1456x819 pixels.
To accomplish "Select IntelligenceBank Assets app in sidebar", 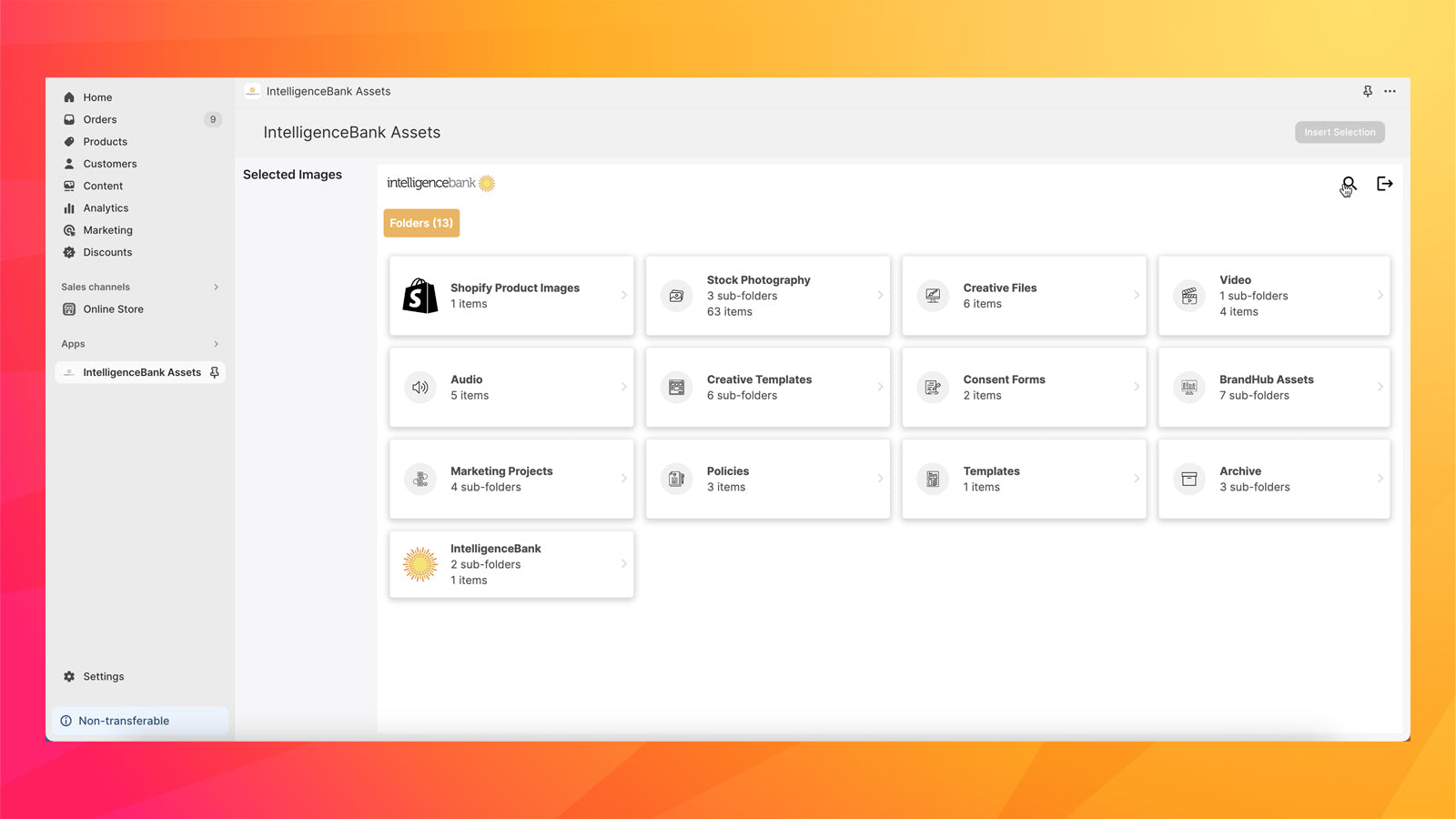I will [142, 372].
